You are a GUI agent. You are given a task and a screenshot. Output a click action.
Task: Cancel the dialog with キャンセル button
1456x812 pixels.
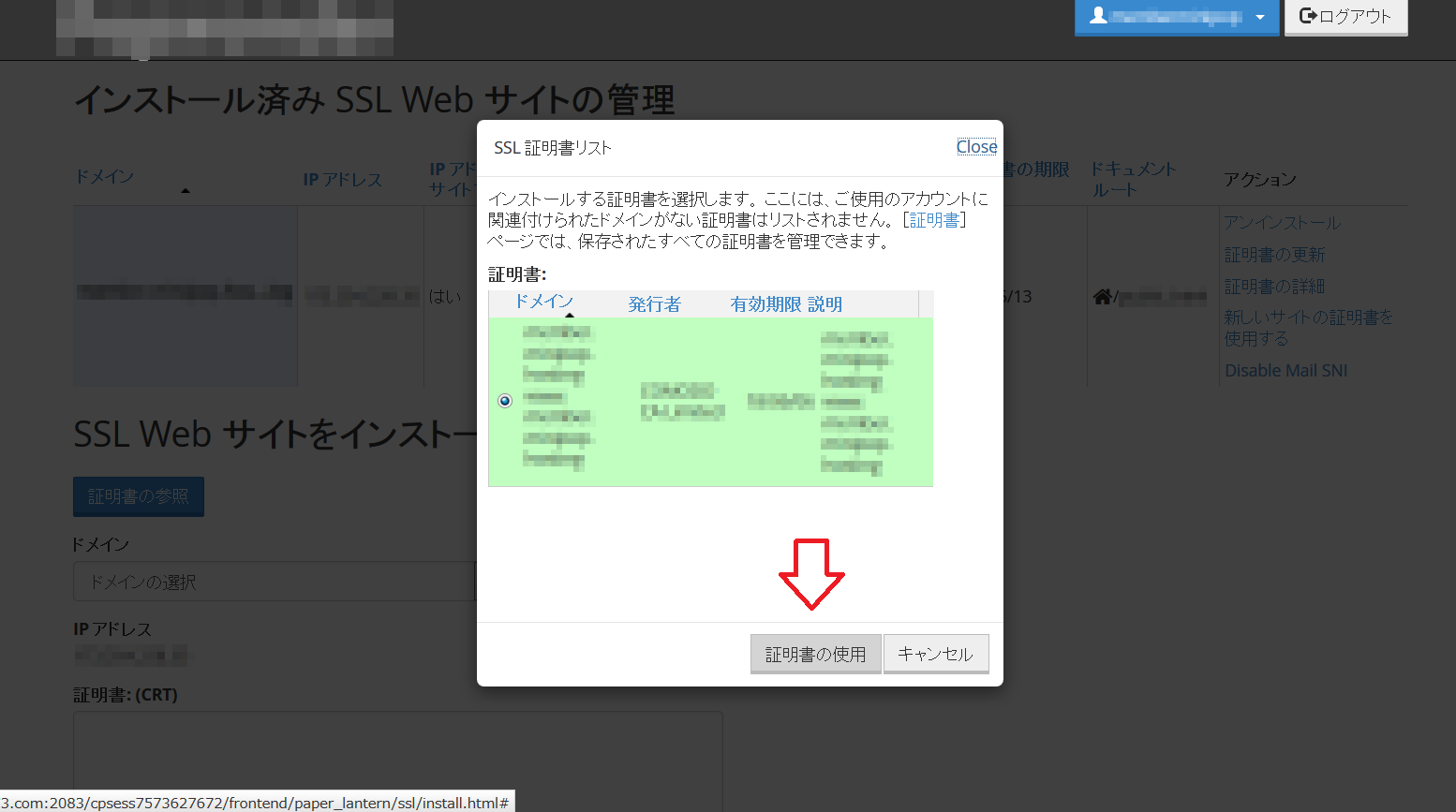click(935, 654)
